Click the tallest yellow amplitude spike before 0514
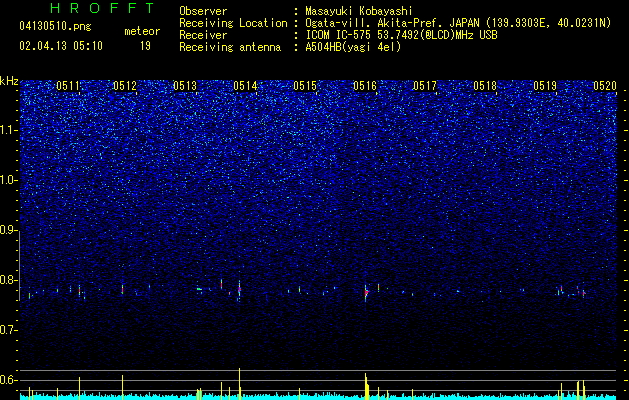The height and width of the screenshot is (400, 629). click(x=239, y=384)
